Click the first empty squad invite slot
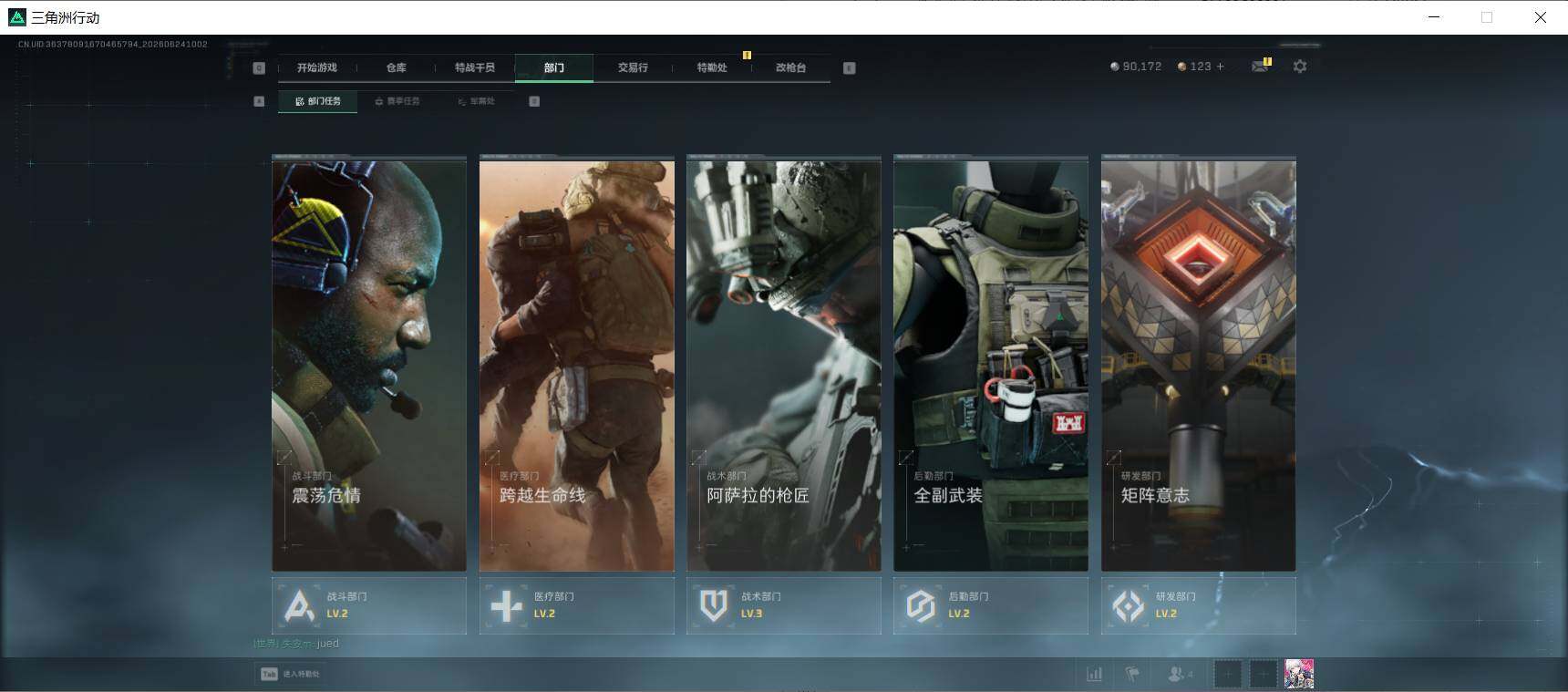Screen dimensions: 1568x692 [1227, 675]
